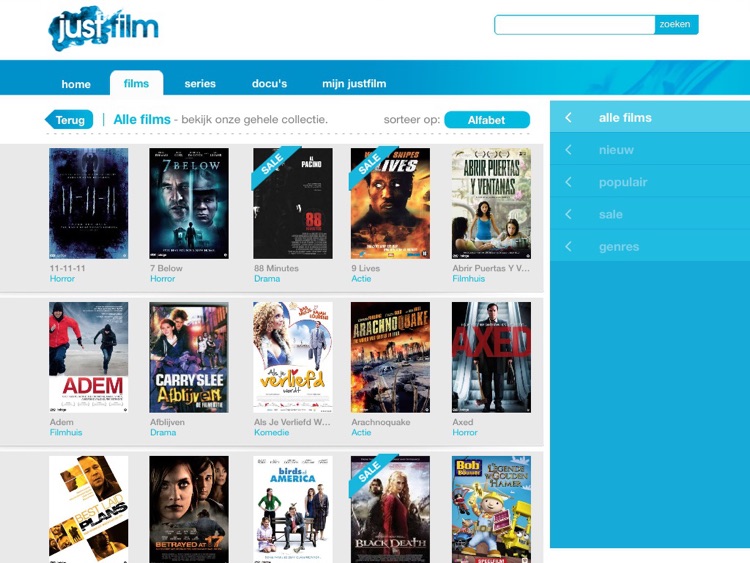Click the 7 Below title text
This screenshot has height=563, width=750.
tap(166, 268)
